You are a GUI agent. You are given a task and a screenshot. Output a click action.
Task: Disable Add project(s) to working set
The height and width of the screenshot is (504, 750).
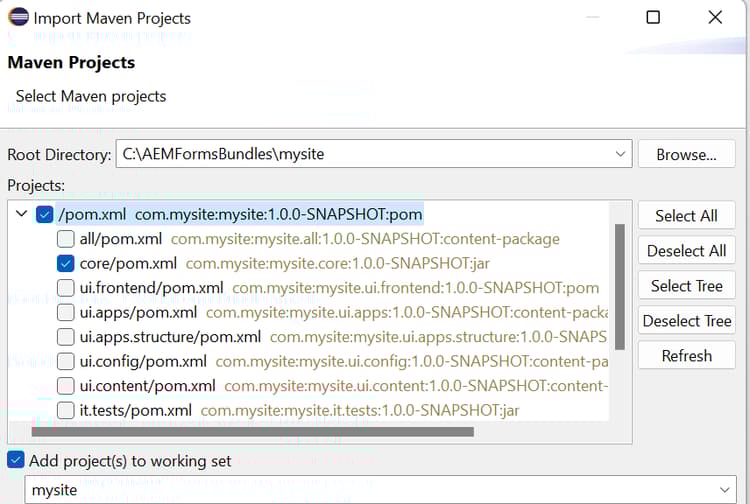[16, 460]
